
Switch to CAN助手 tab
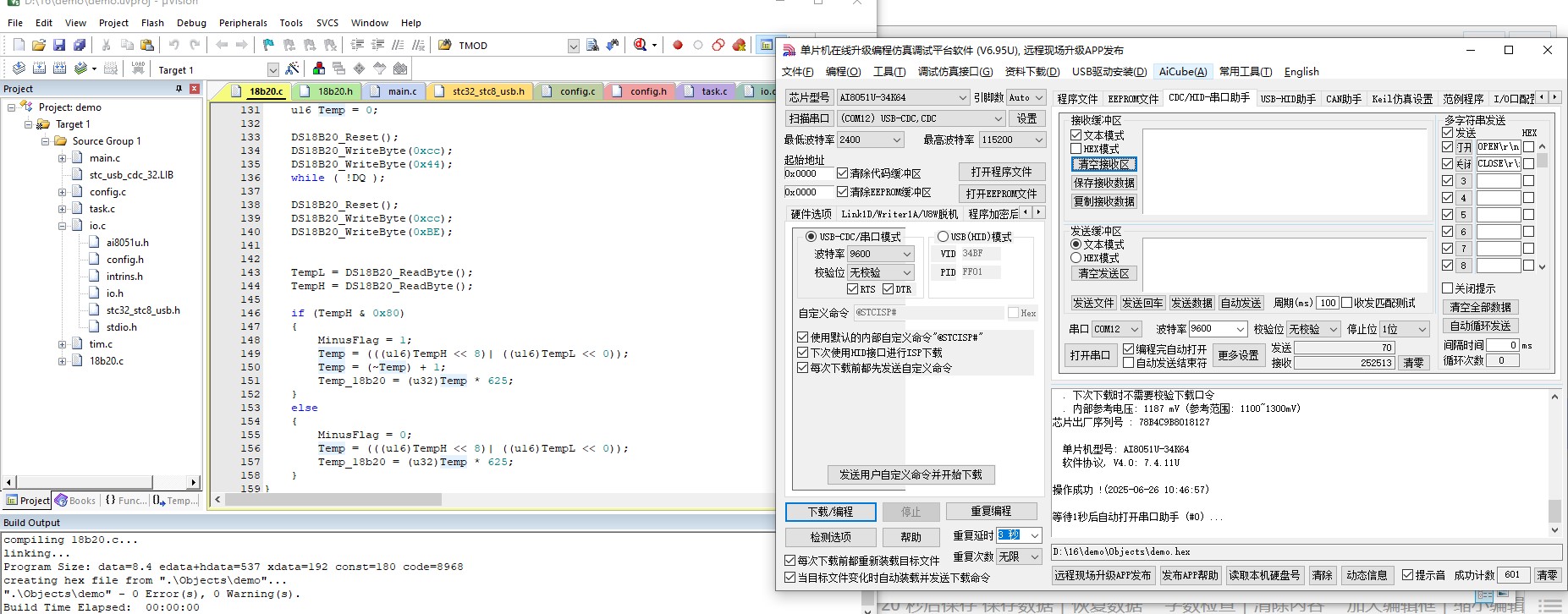pos(1344,99)
